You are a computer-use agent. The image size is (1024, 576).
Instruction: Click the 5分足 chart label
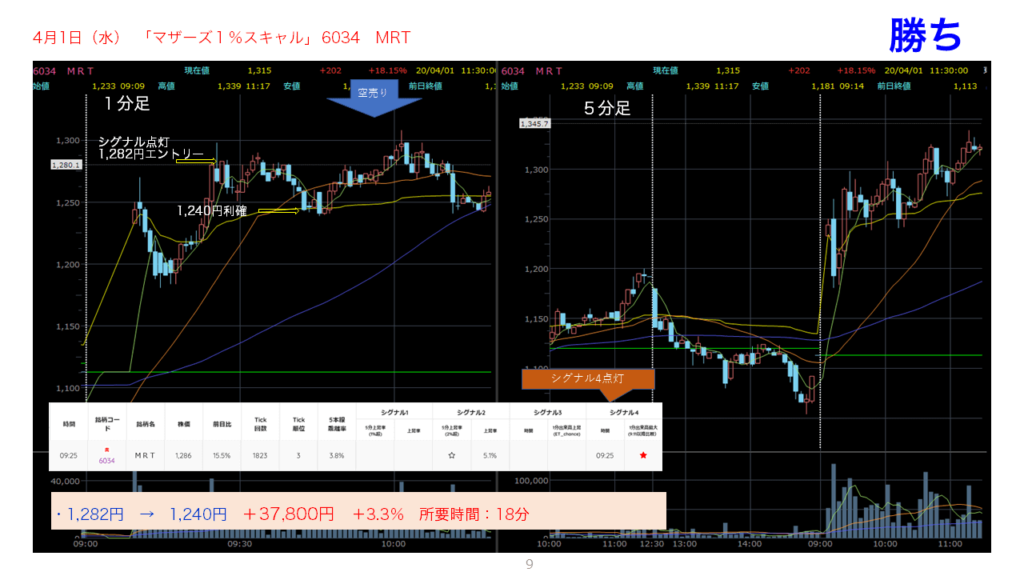(x=607, y=108)
